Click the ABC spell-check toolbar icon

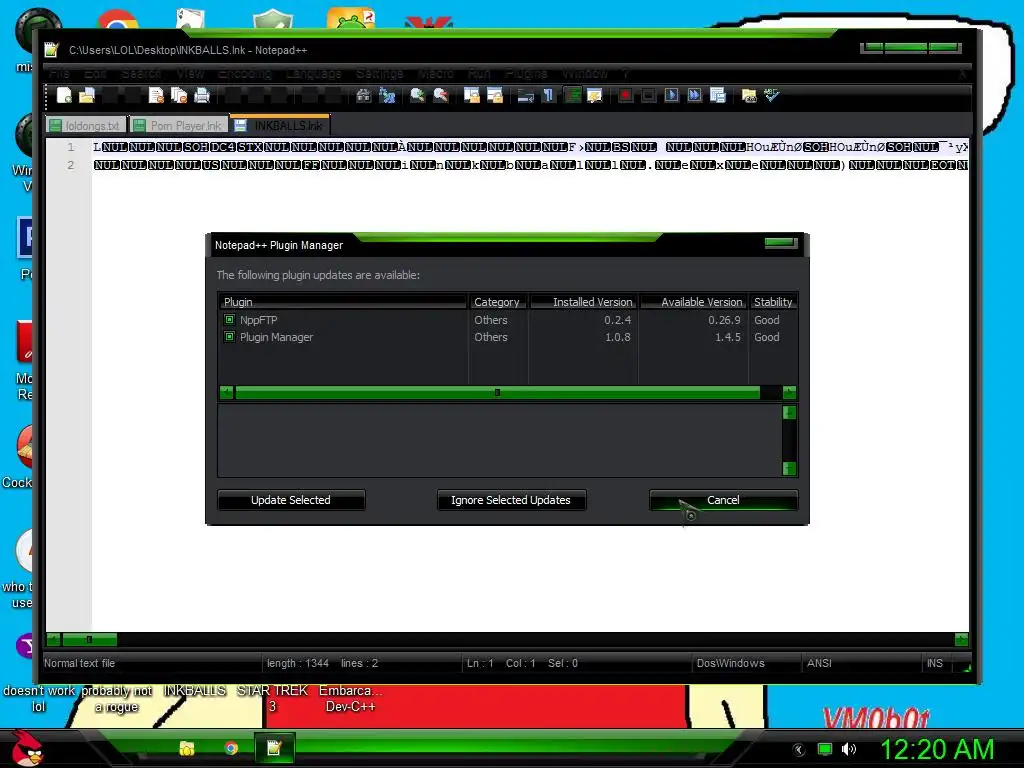[x=772, y=95]
